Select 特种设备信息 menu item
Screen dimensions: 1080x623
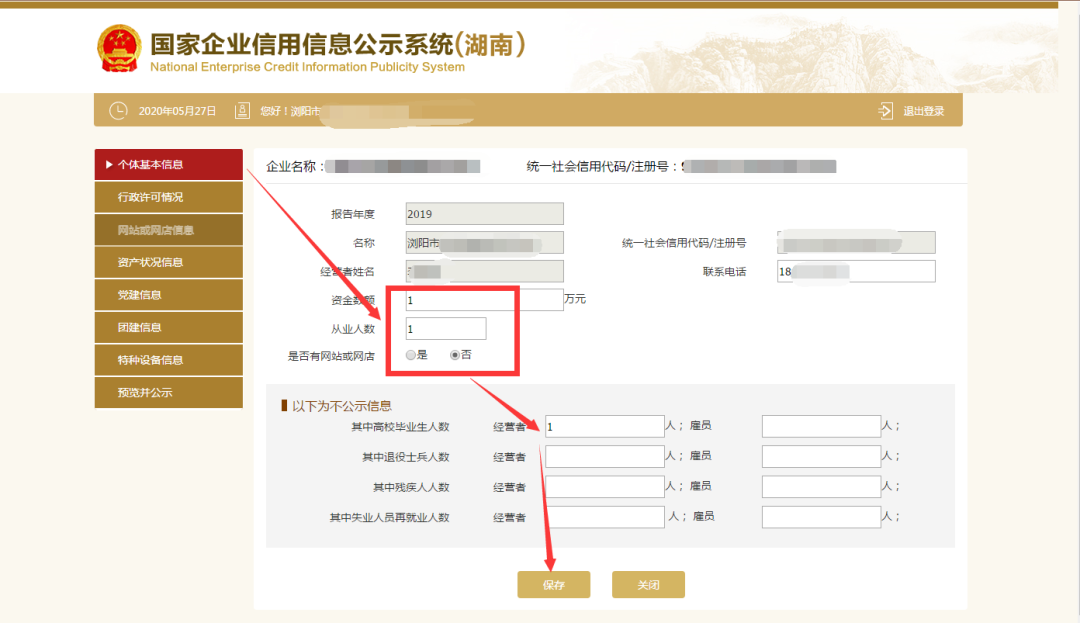pos(168,360)
